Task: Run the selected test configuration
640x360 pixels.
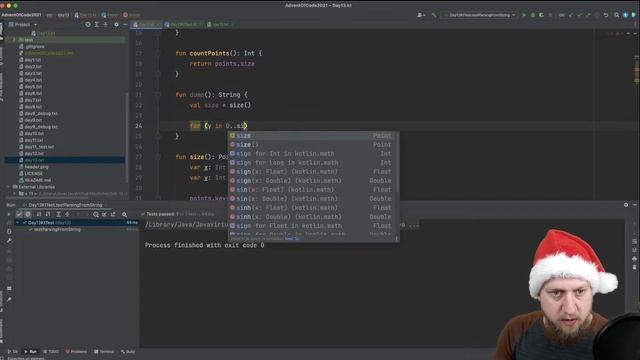Action: [524, 15]
